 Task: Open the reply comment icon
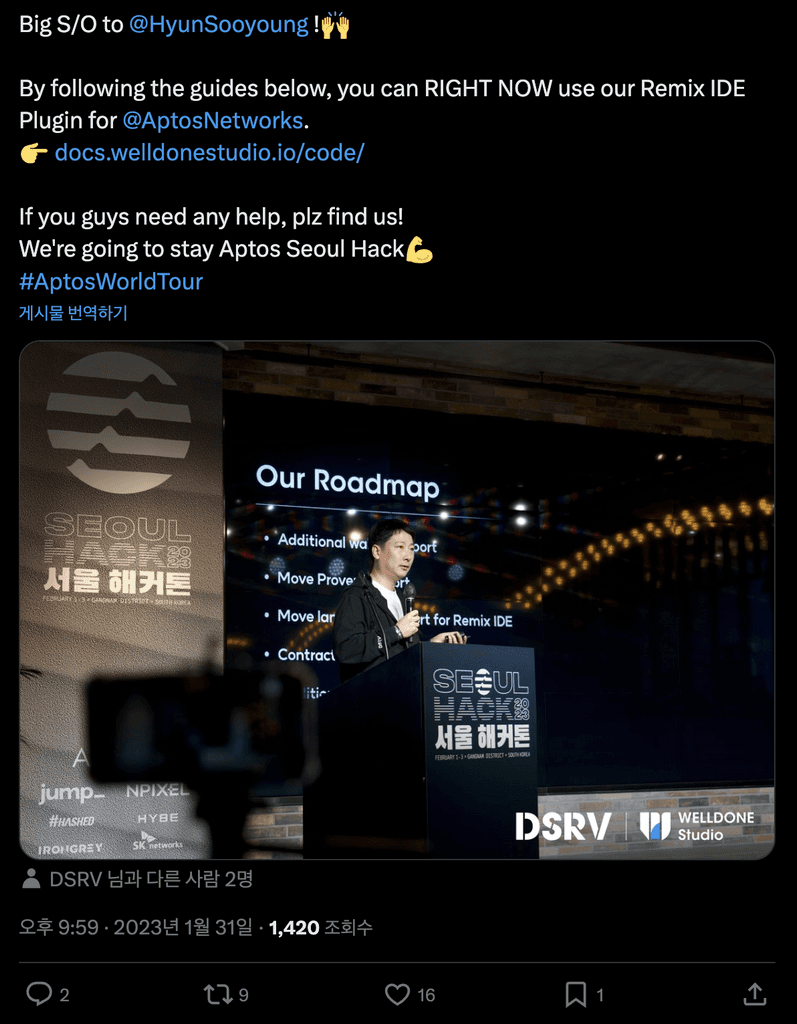(39, 994)
